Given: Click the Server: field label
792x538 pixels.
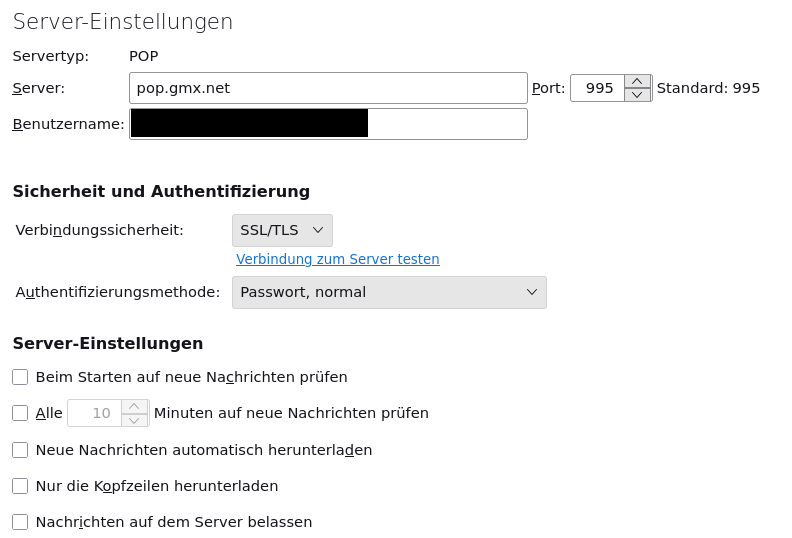Looking at the screenshot, I should 38,88.
